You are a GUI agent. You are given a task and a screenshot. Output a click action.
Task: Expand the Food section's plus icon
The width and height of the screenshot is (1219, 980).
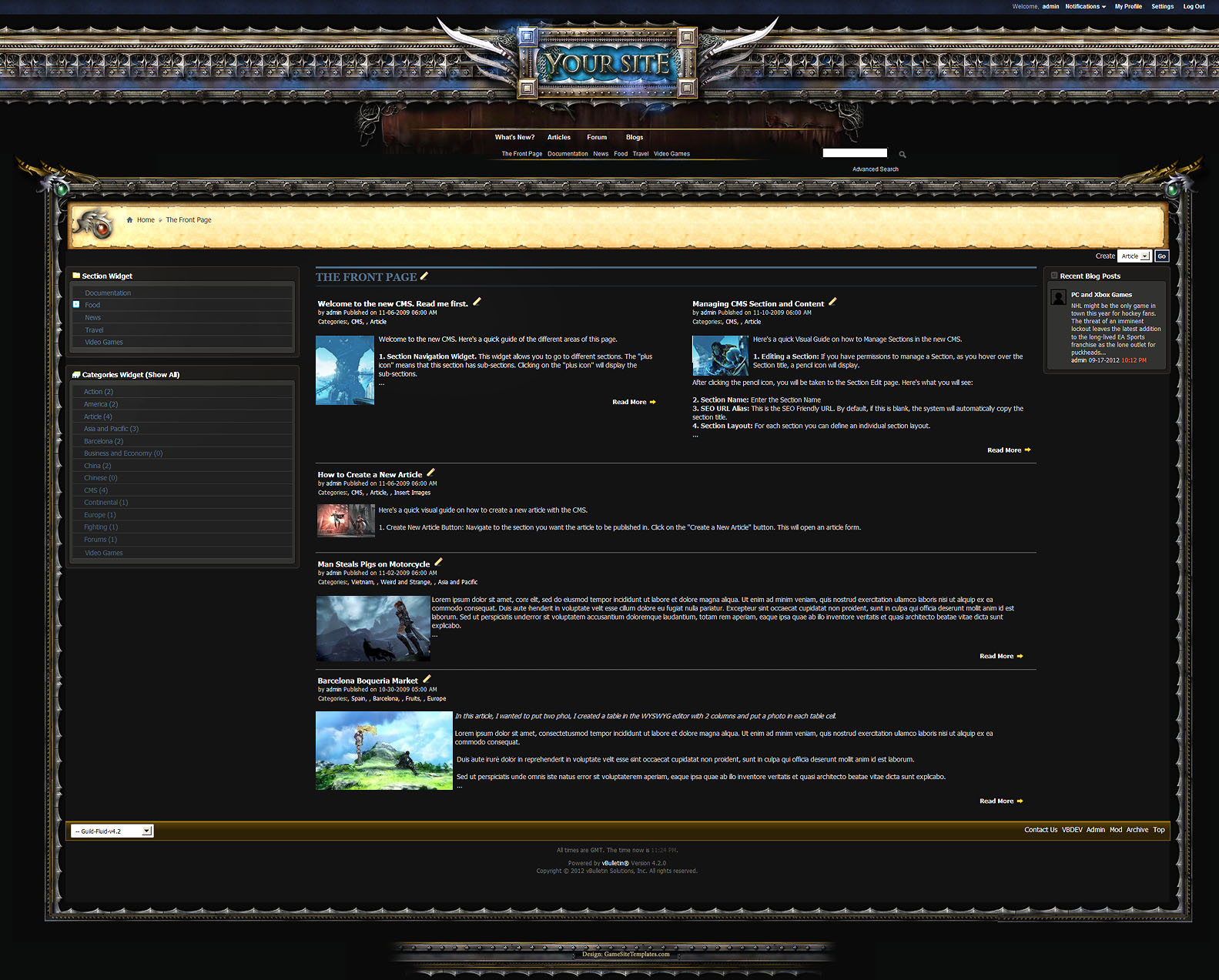76,305
